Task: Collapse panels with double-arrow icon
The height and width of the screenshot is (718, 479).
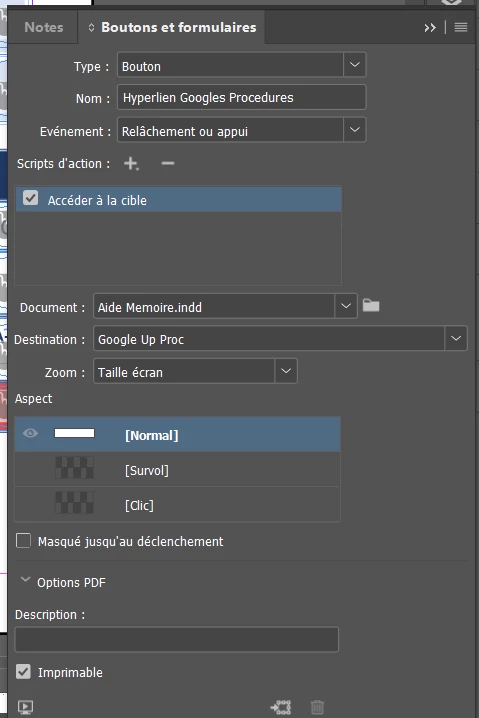Action: [x=430, y=28]
